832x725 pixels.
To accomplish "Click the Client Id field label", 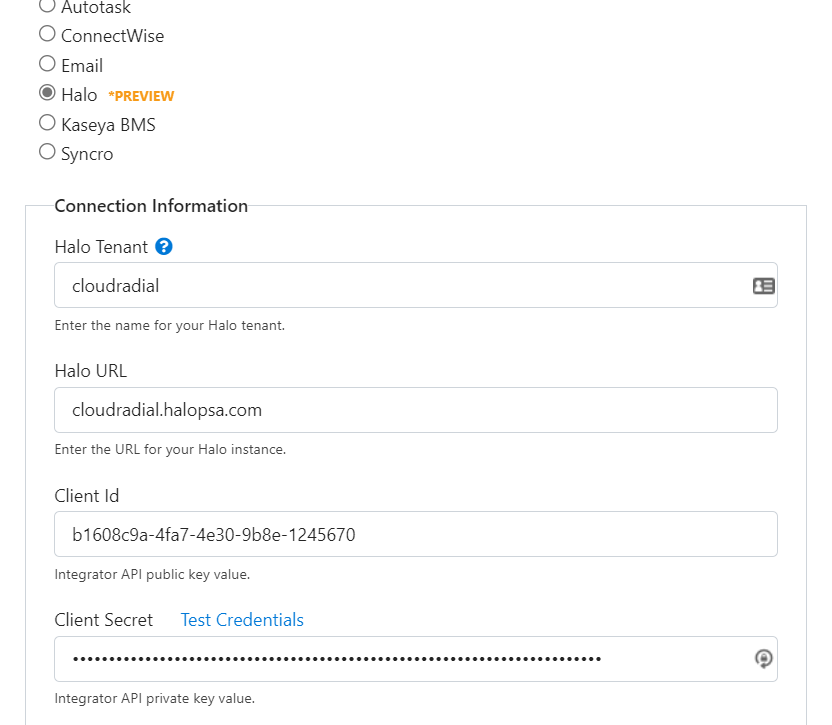I will (86, 496).
